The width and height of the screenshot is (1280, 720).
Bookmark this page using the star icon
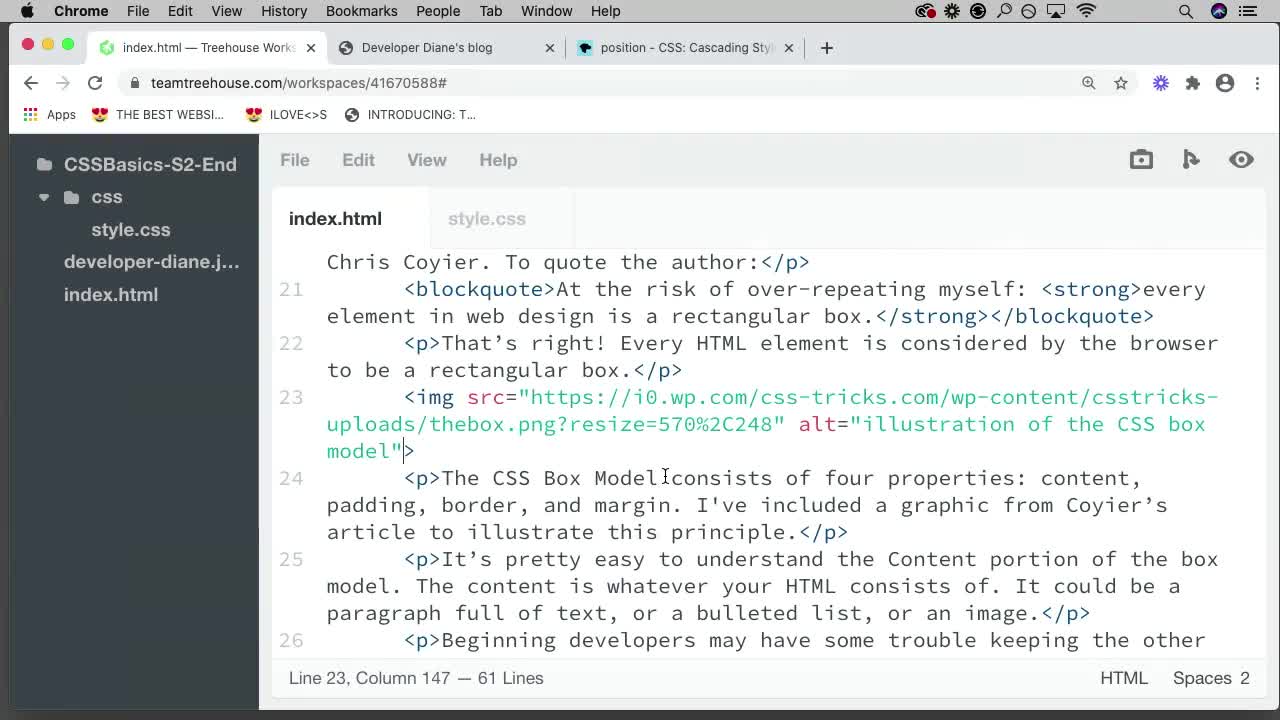[x=1121, y=83]
